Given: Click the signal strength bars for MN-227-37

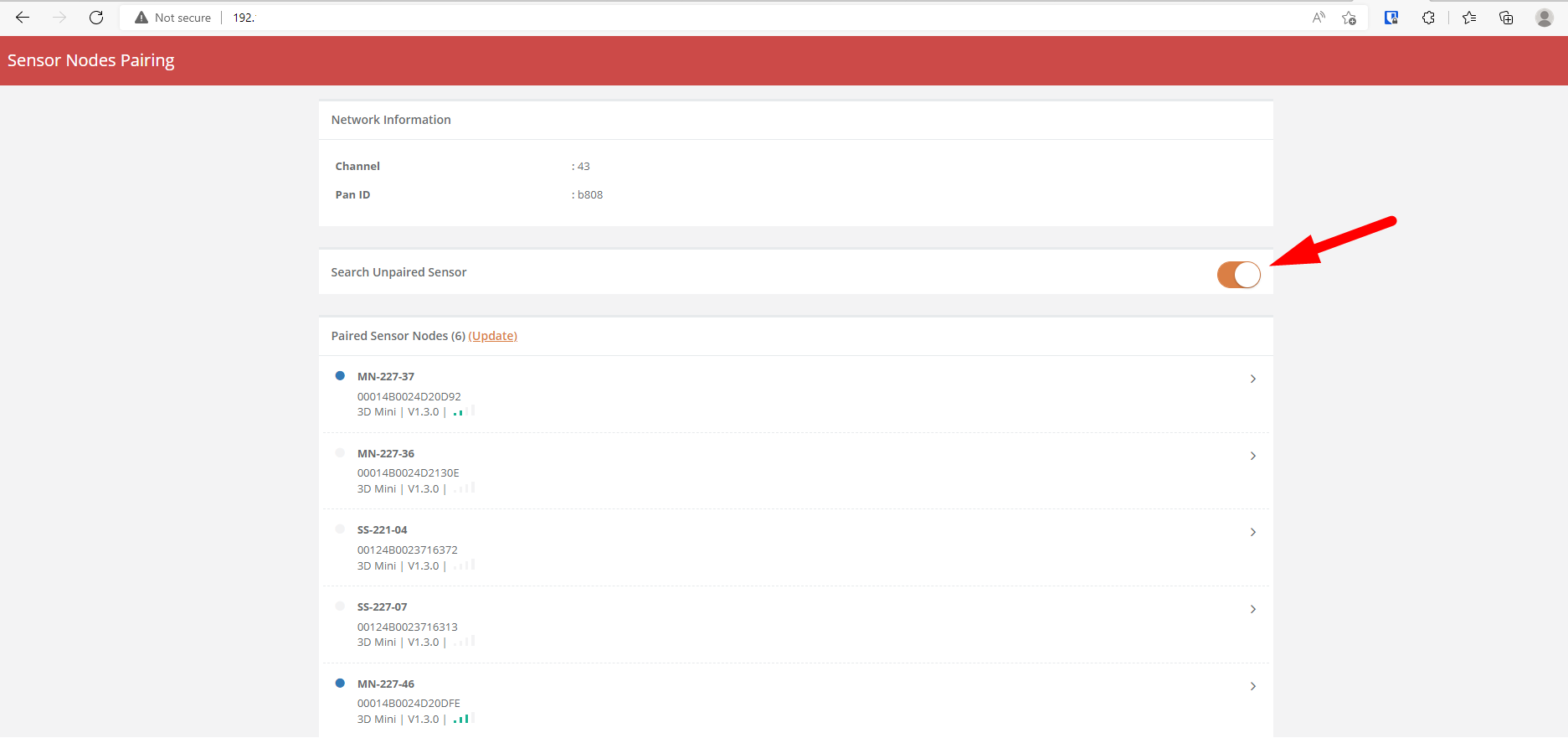Looking at the screenshot, I should (x=464, y=410).
